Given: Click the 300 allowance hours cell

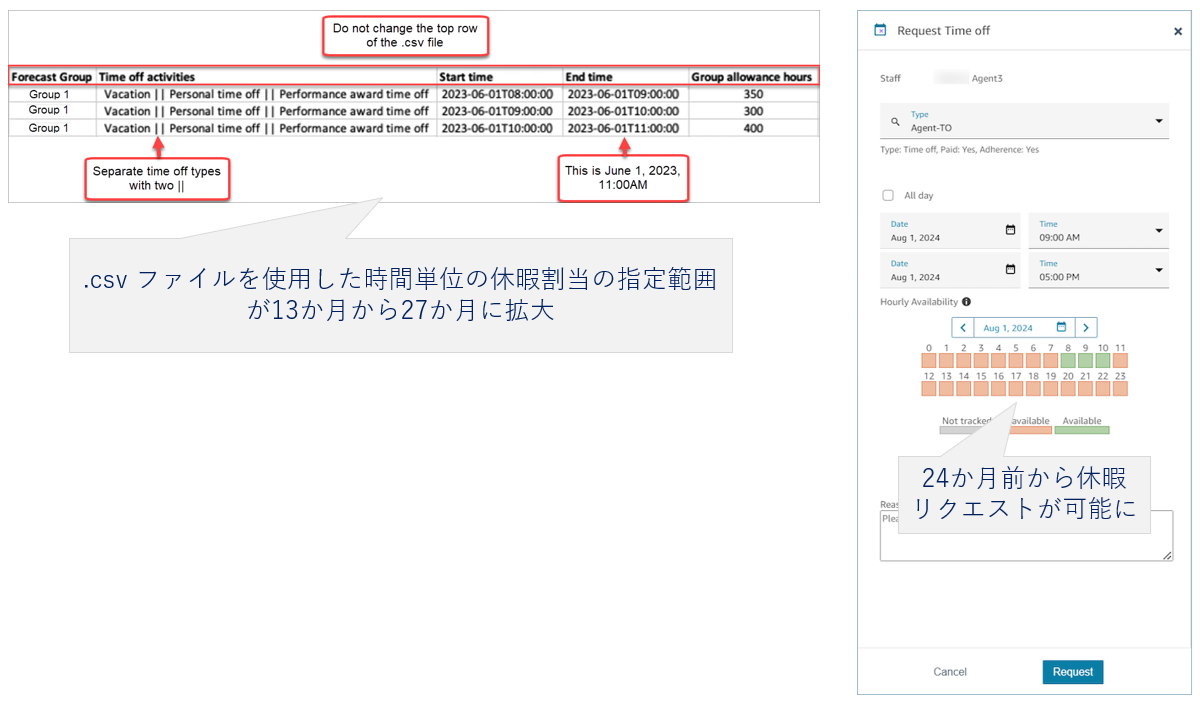Looking at the screenshot, I should coord(753,111).
